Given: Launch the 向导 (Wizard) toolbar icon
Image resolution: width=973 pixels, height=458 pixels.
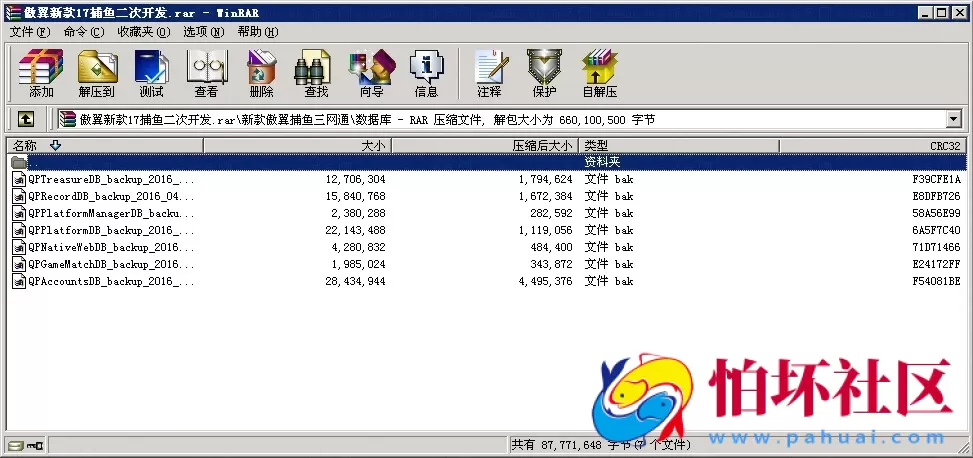Looking at the screenshot, I should pos(371,74).
